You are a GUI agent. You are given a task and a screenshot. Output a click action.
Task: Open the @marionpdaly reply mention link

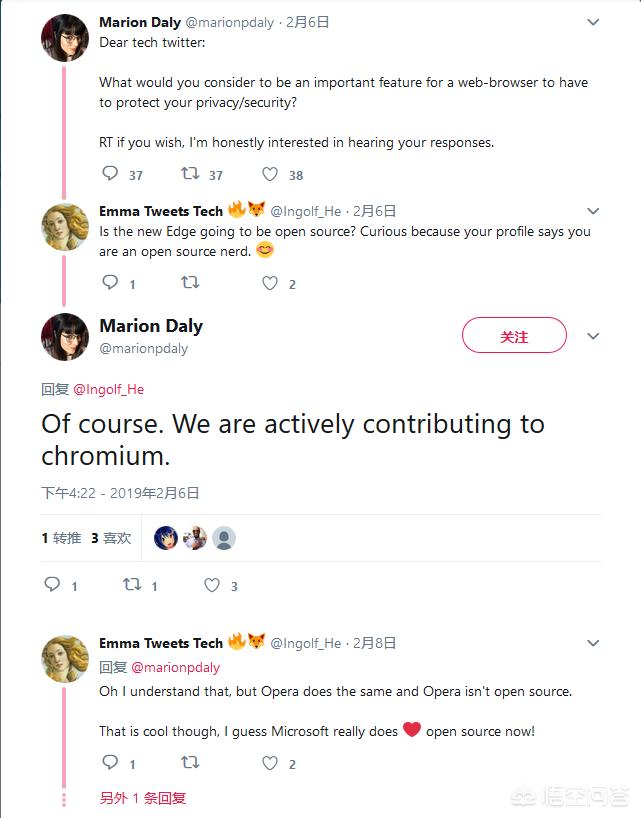point(175,667)
